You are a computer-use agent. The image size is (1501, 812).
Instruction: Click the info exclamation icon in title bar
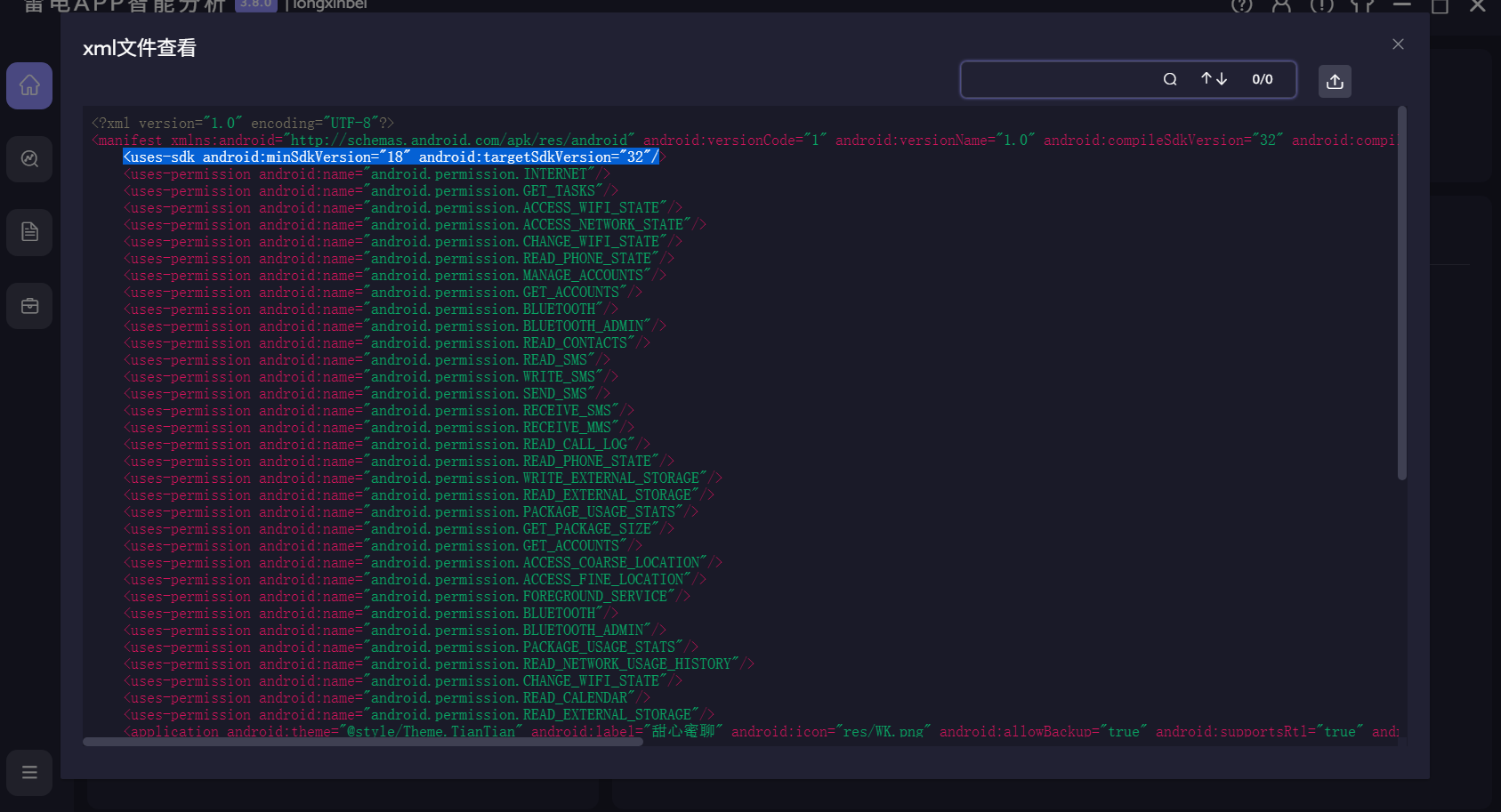point(1322,6)
